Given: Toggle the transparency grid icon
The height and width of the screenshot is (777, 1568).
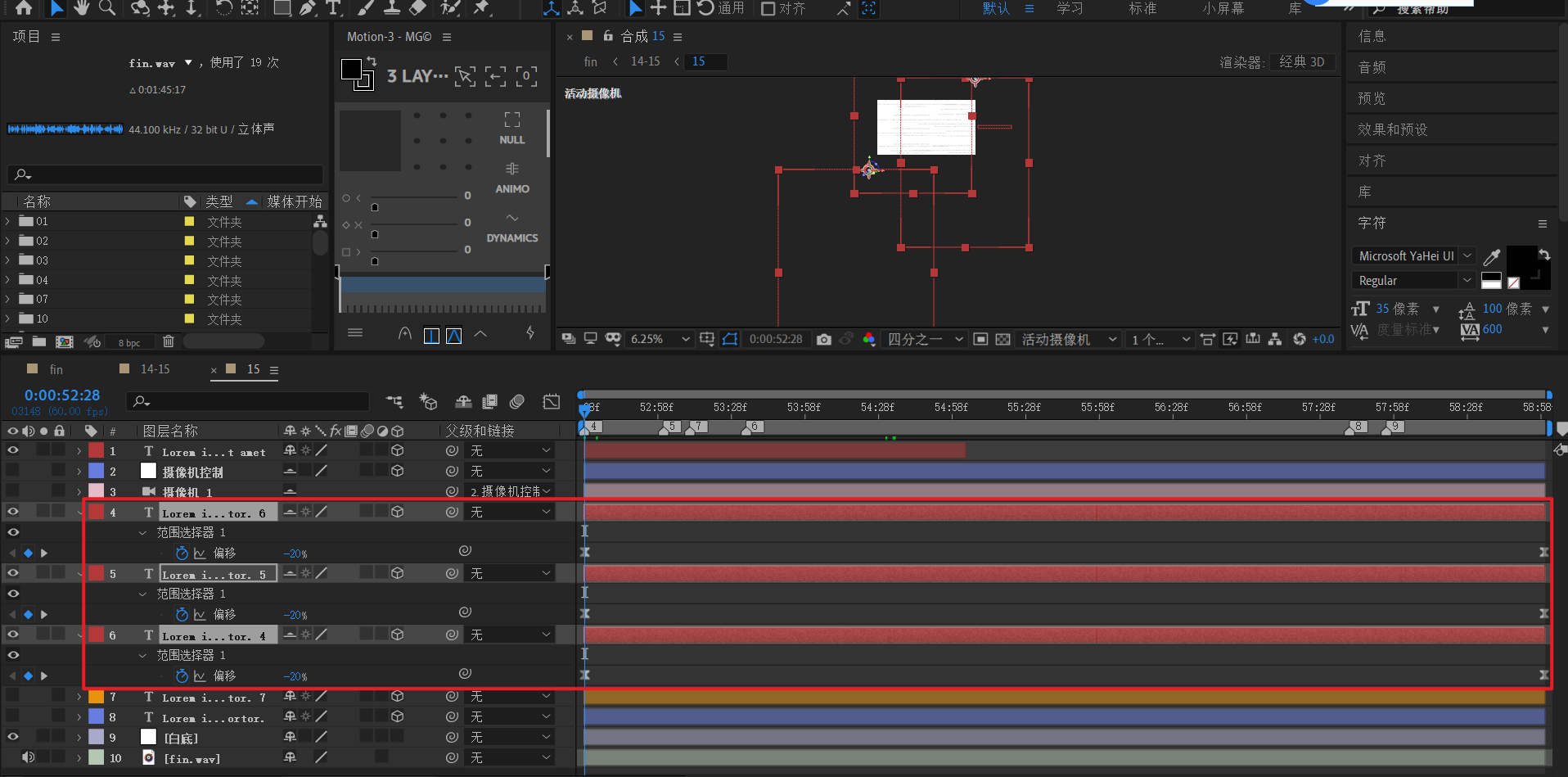Looking at the screenshot, I should [x=1003, y=339].
